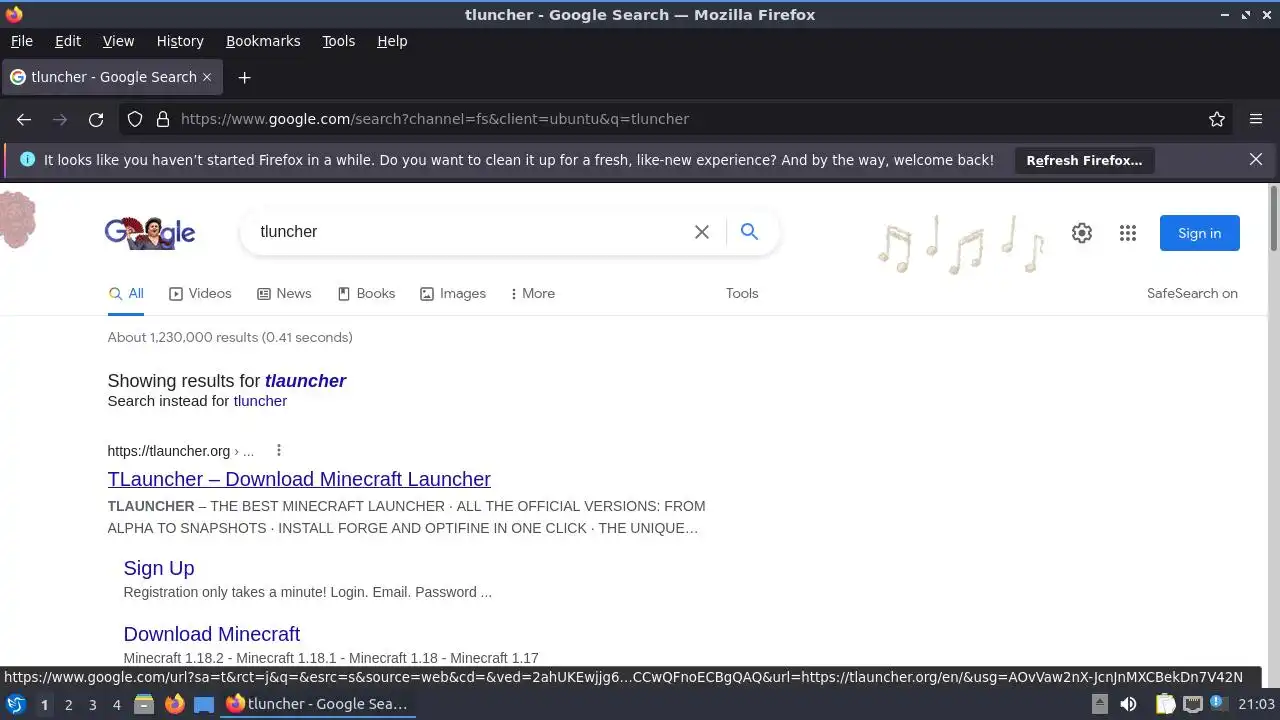Click the taskbar clock showing 21:03
1280x720 pixels.
(x=1256, y=704)
